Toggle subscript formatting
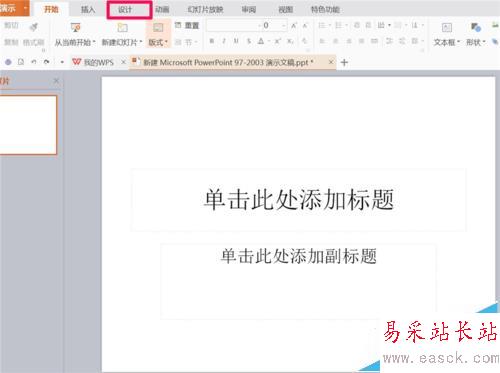The height and width of the screenshot is (373, 500). [x=291, y=41]
